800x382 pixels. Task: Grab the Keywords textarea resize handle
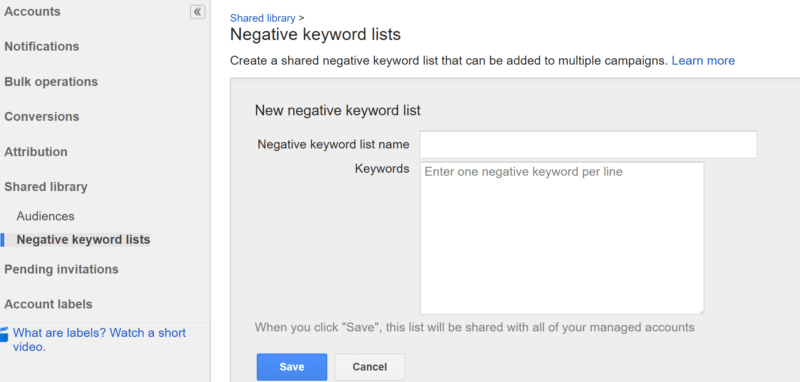[701, 311]
